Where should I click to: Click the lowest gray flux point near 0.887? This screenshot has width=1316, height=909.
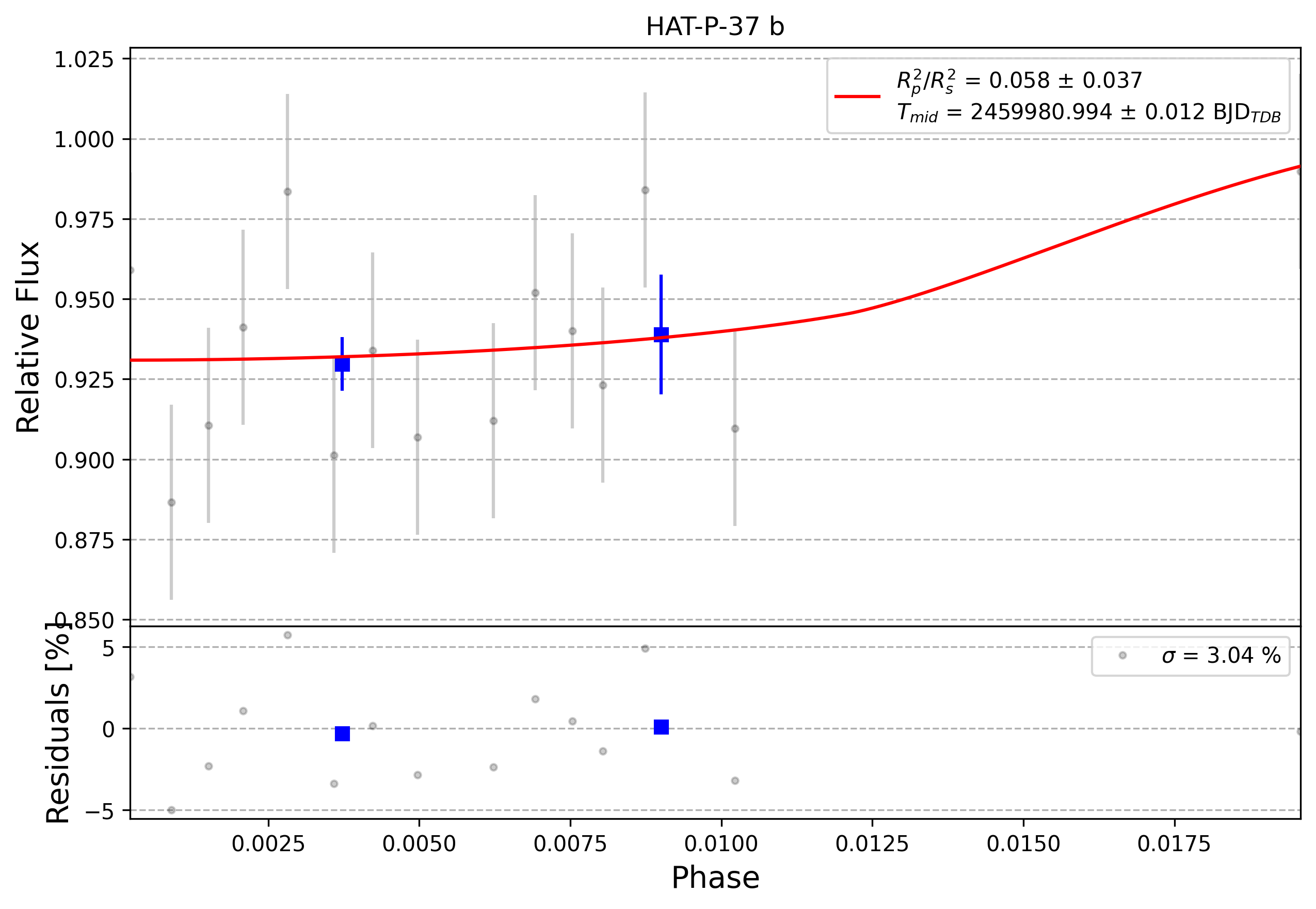click(x=171, y=502)
